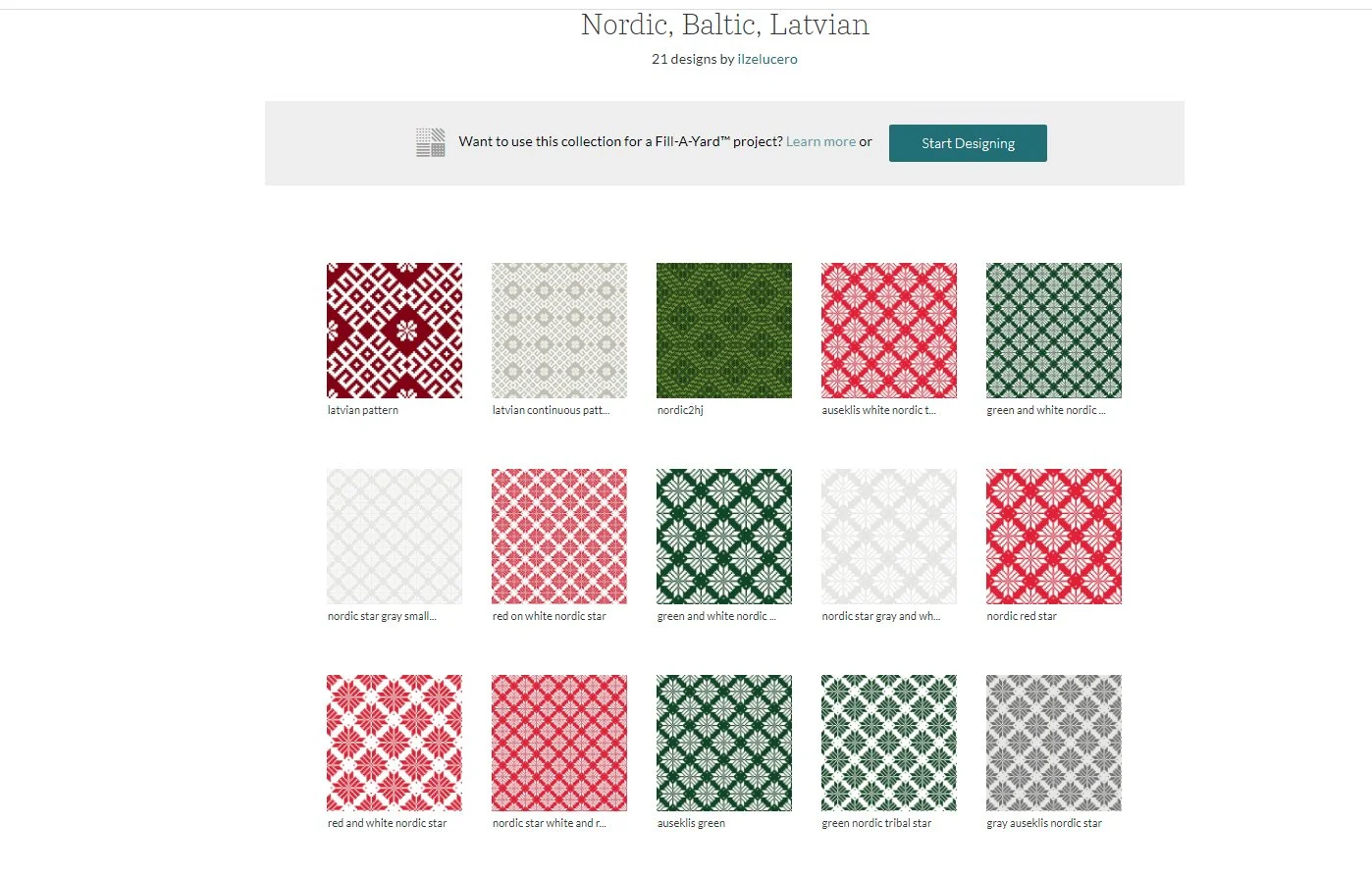
Task: Open gray auseklis nordic star thumbnail
Action: 1054,743
